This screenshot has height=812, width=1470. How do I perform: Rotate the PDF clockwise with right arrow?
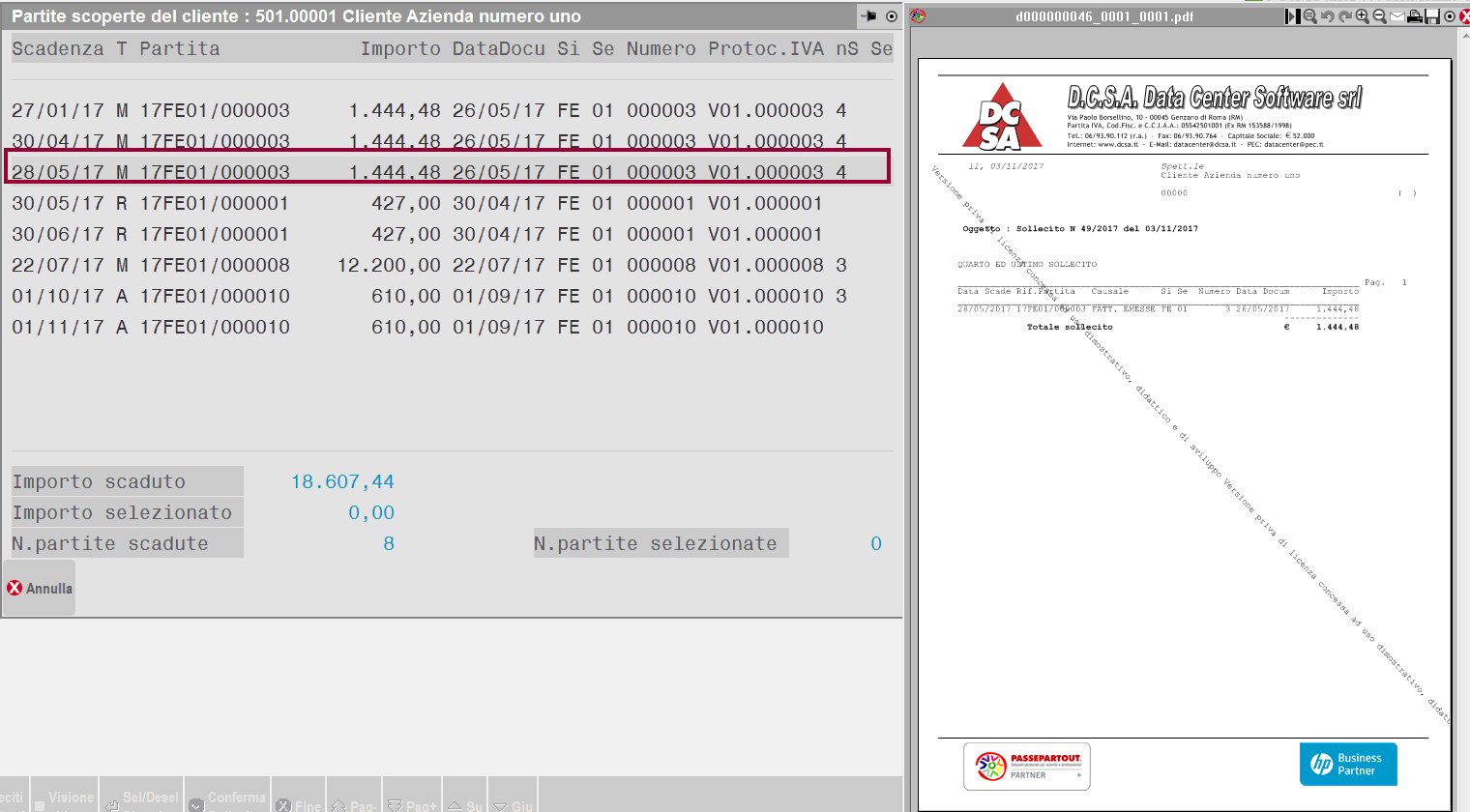click(1345, 16)
